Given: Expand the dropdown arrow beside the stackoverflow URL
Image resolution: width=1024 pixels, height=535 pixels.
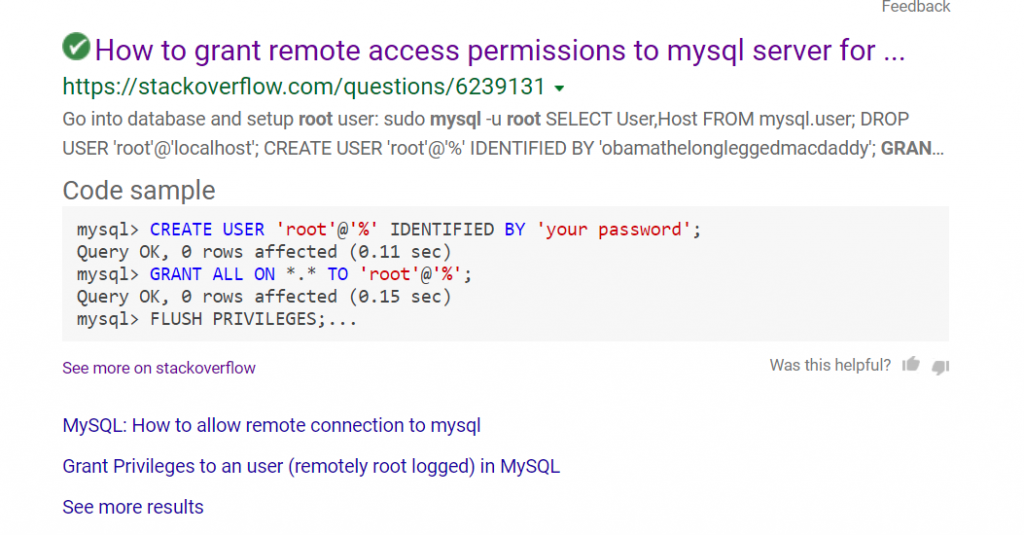Looking at the screenshot, I should point(559,87).
